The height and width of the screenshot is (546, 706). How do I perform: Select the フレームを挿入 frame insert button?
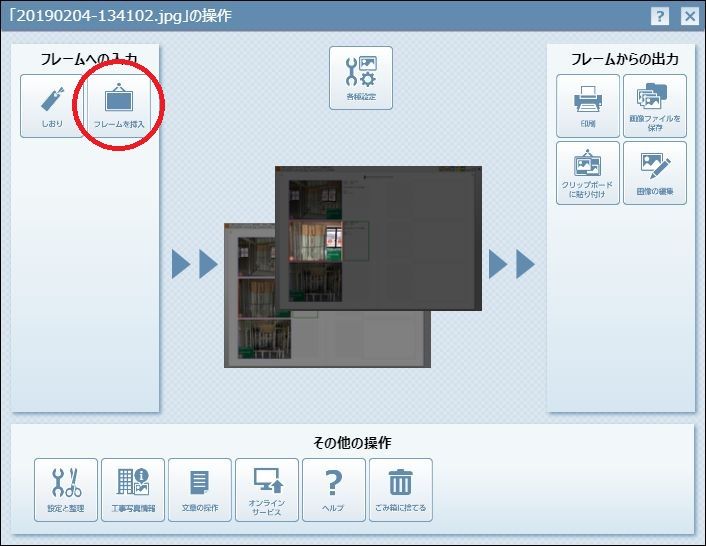tap(119, 105)
